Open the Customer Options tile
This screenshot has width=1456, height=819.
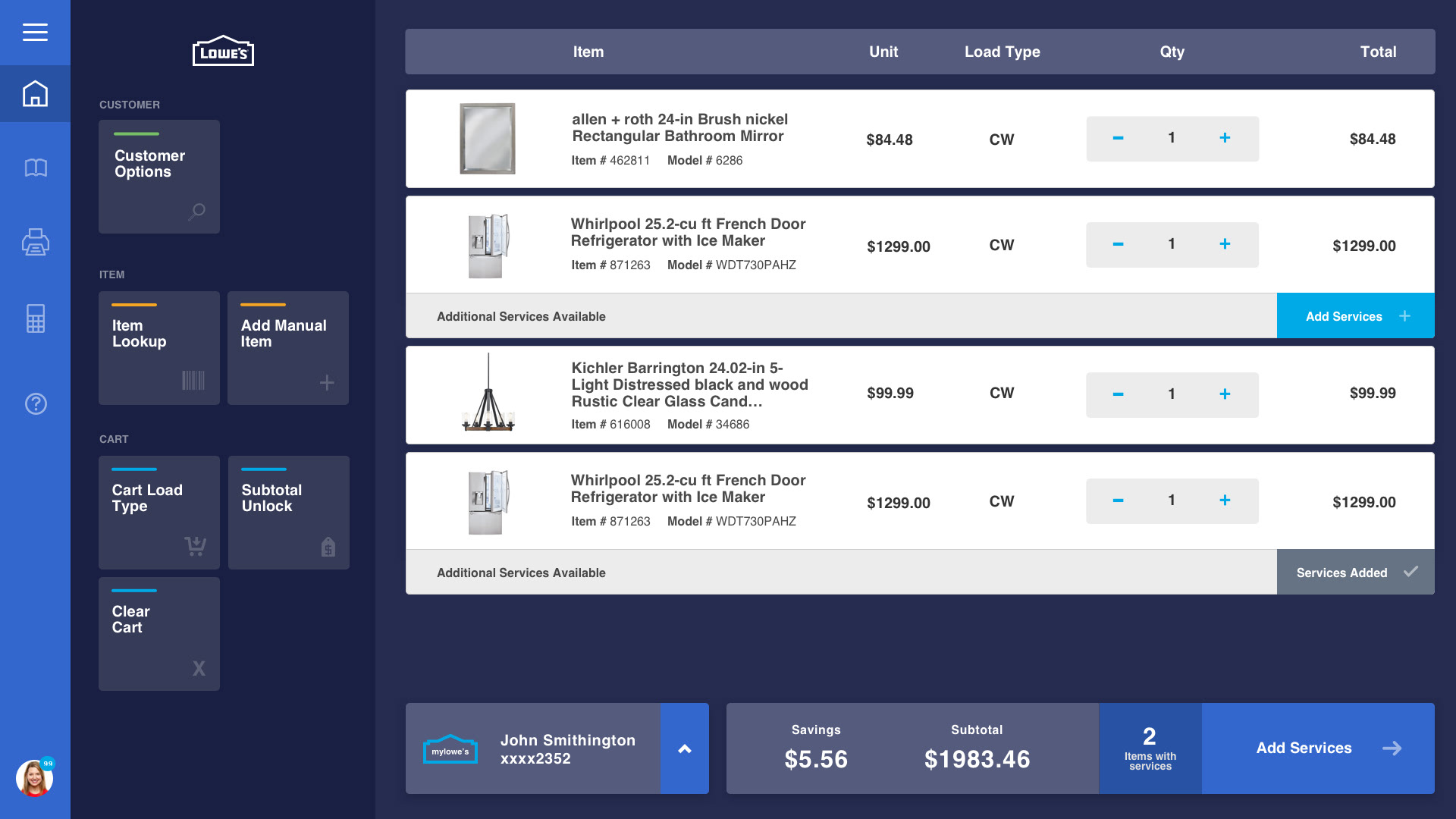[x=159, y=177]
